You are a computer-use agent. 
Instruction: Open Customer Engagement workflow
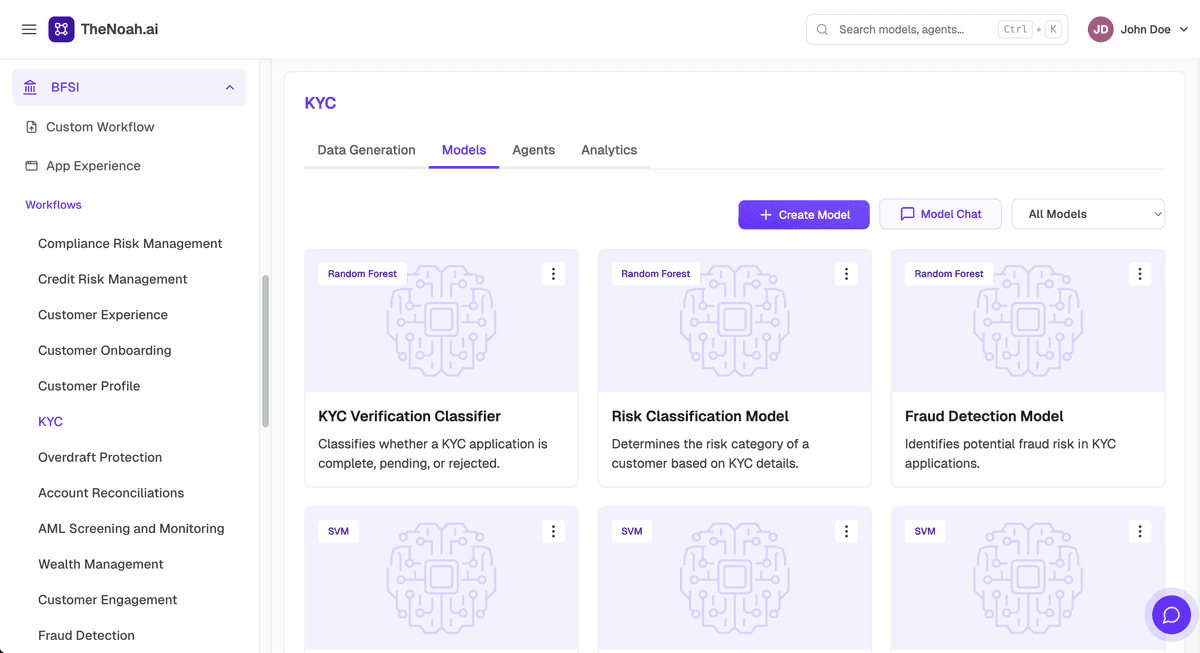pos(108,600)
